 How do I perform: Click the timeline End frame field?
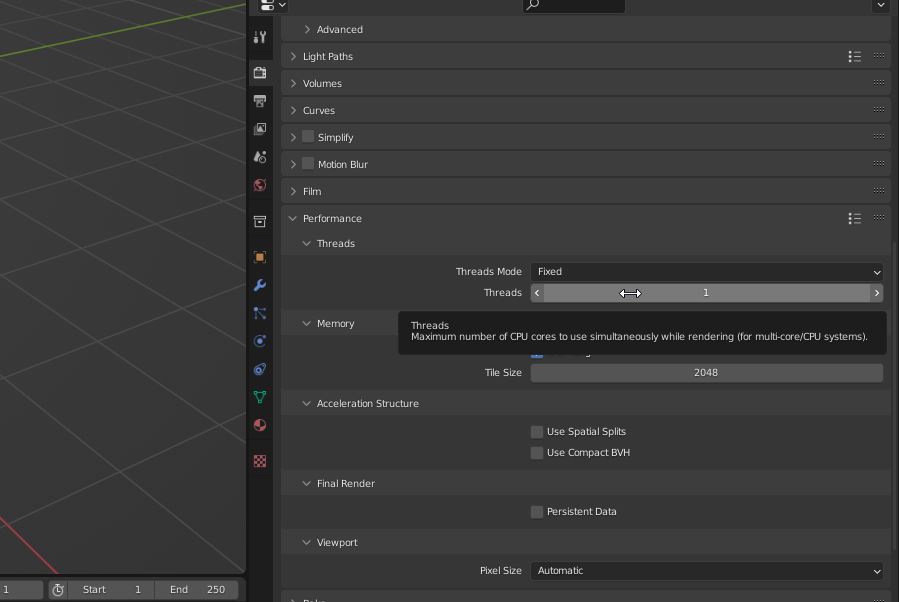(197, 589)
